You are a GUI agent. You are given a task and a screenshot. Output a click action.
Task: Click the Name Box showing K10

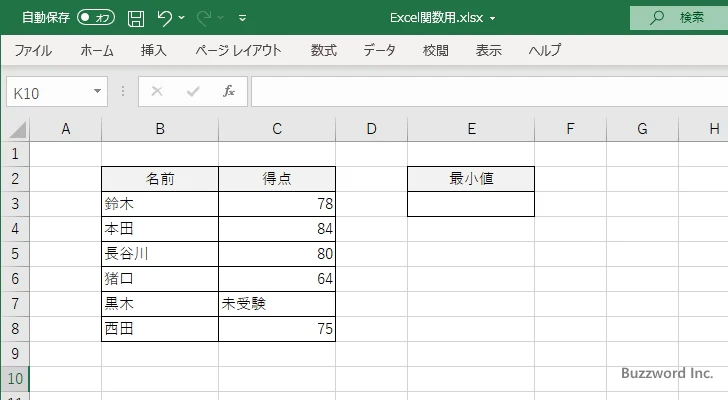point(48,92)
